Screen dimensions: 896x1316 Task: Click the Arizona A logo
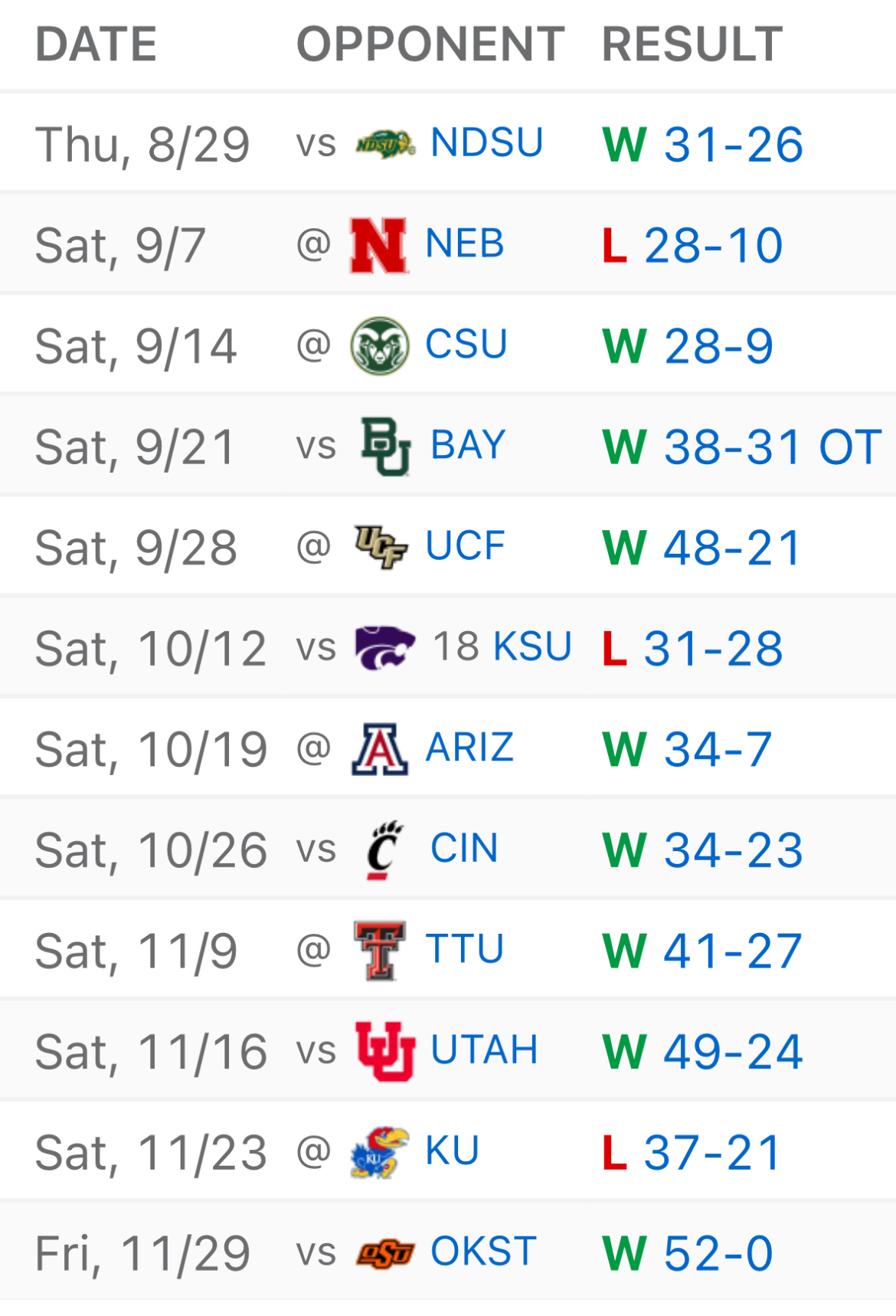coord(379,748)
